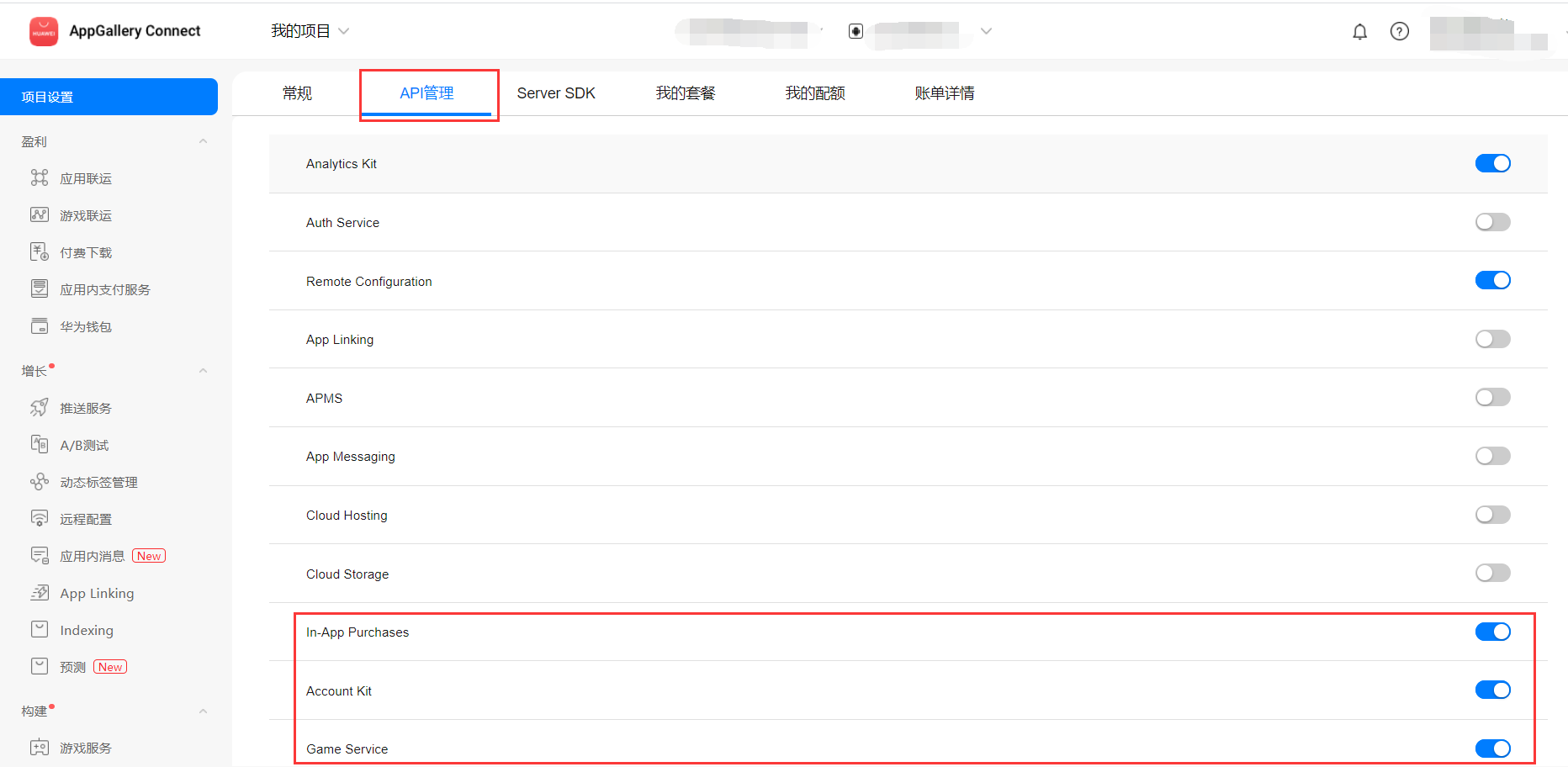Screen dimensions: 1568x767
Task: Click the Analytics Kit label
Action: (342, 164)
